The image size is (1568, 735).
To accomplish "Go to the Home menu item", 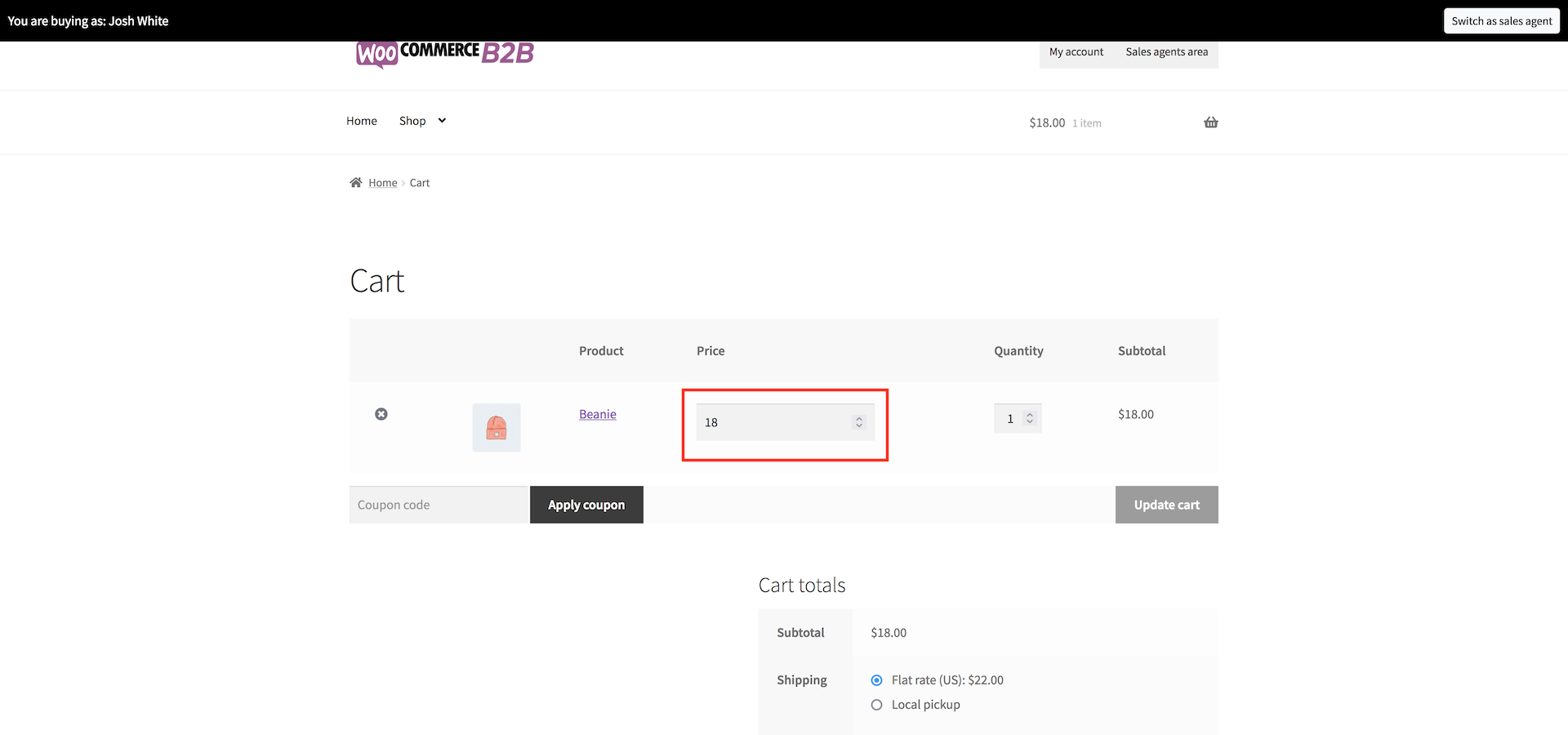I will tap(362, 121).
